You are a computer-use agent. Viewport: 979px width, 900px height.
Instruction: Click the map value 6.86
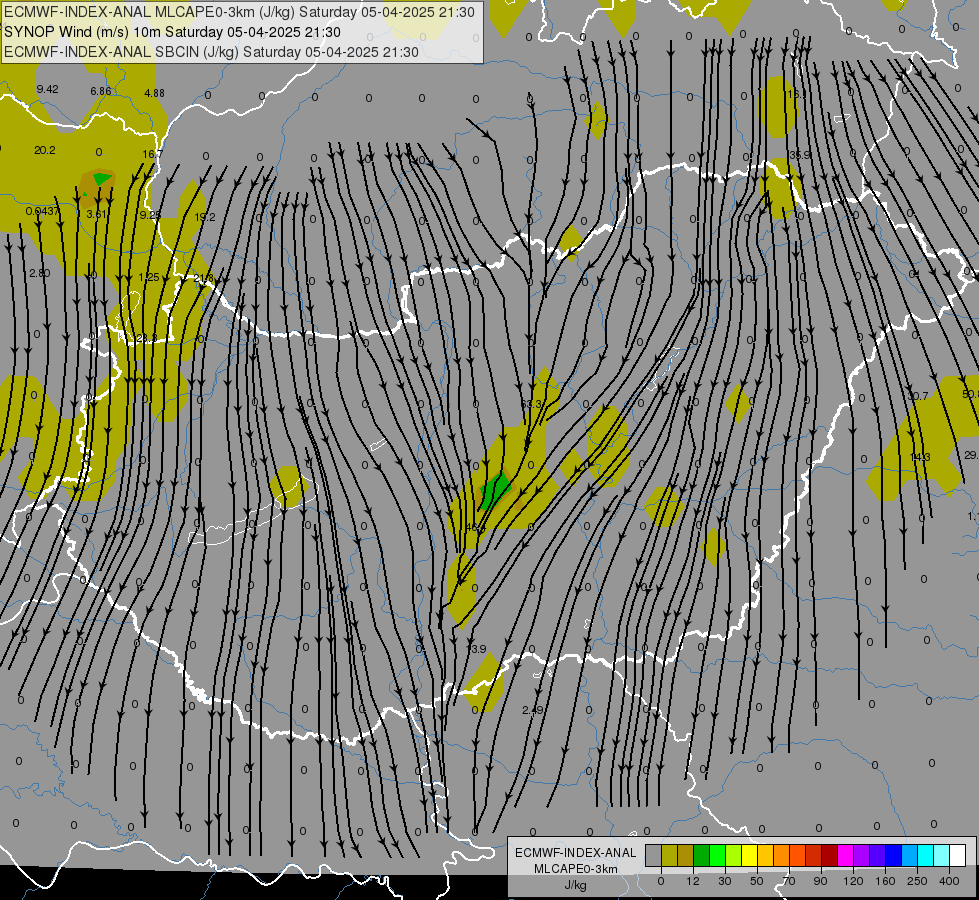(101, 91)
